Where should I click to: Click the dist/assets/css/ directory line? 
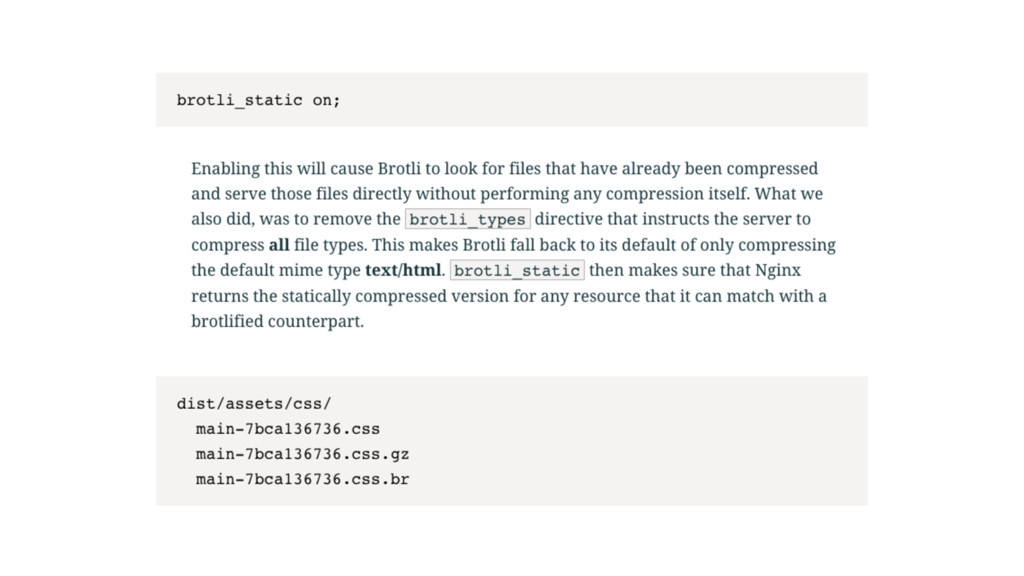(x=254, y=404)
